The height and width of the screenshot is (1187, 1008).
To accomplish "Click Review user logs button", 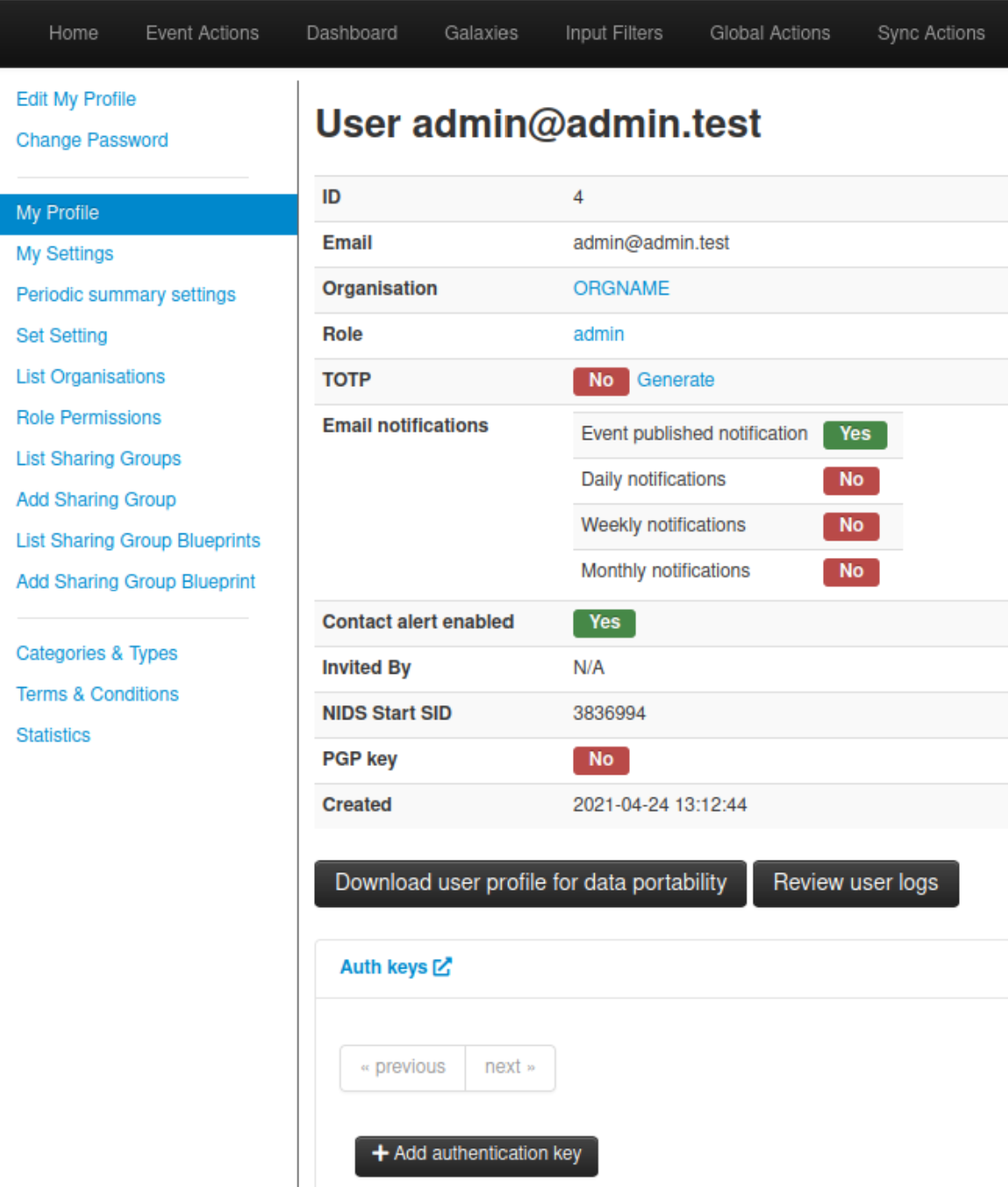I will point(856,883).
